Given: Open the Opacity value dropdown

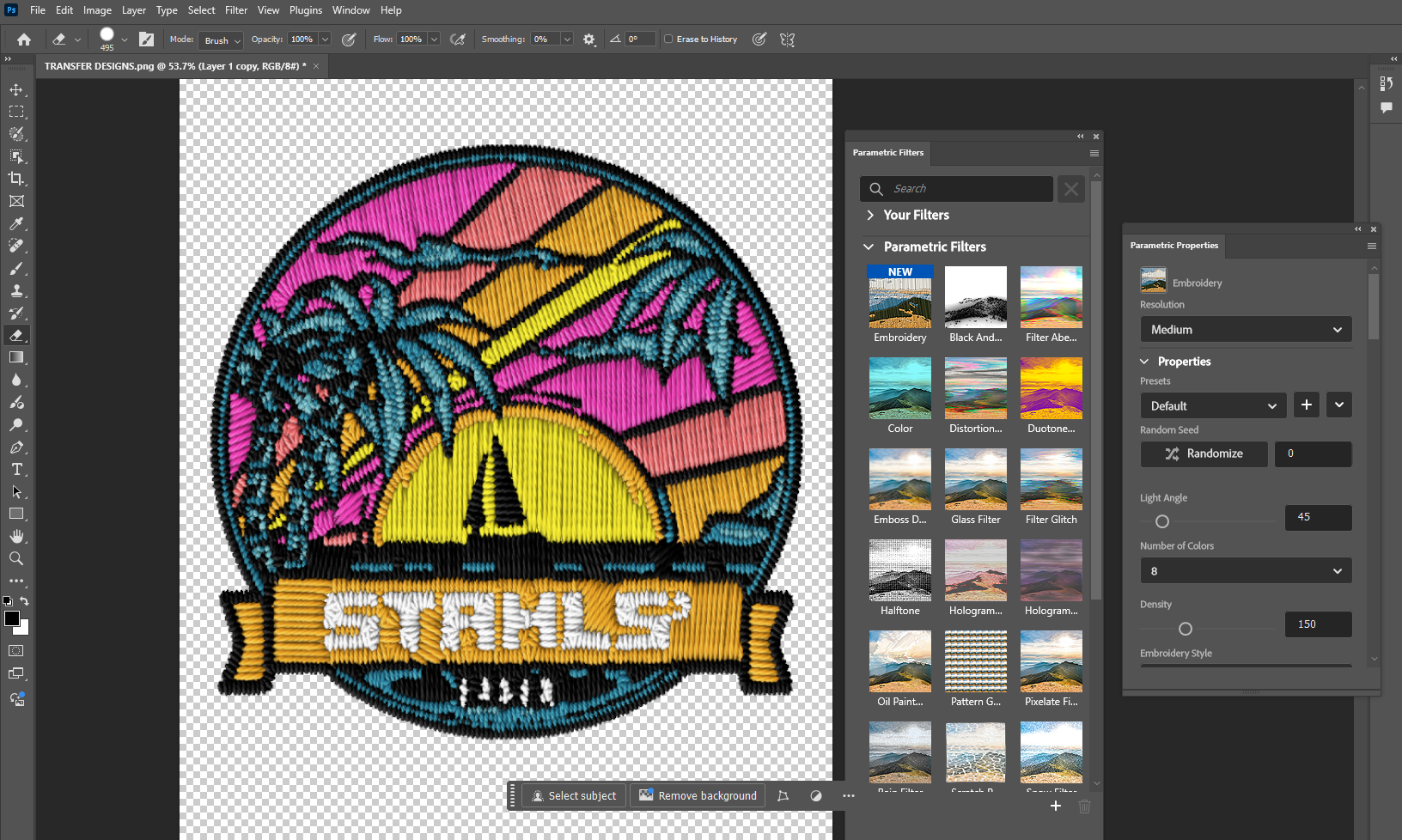Looking at the screenshot, I should 325,40.
